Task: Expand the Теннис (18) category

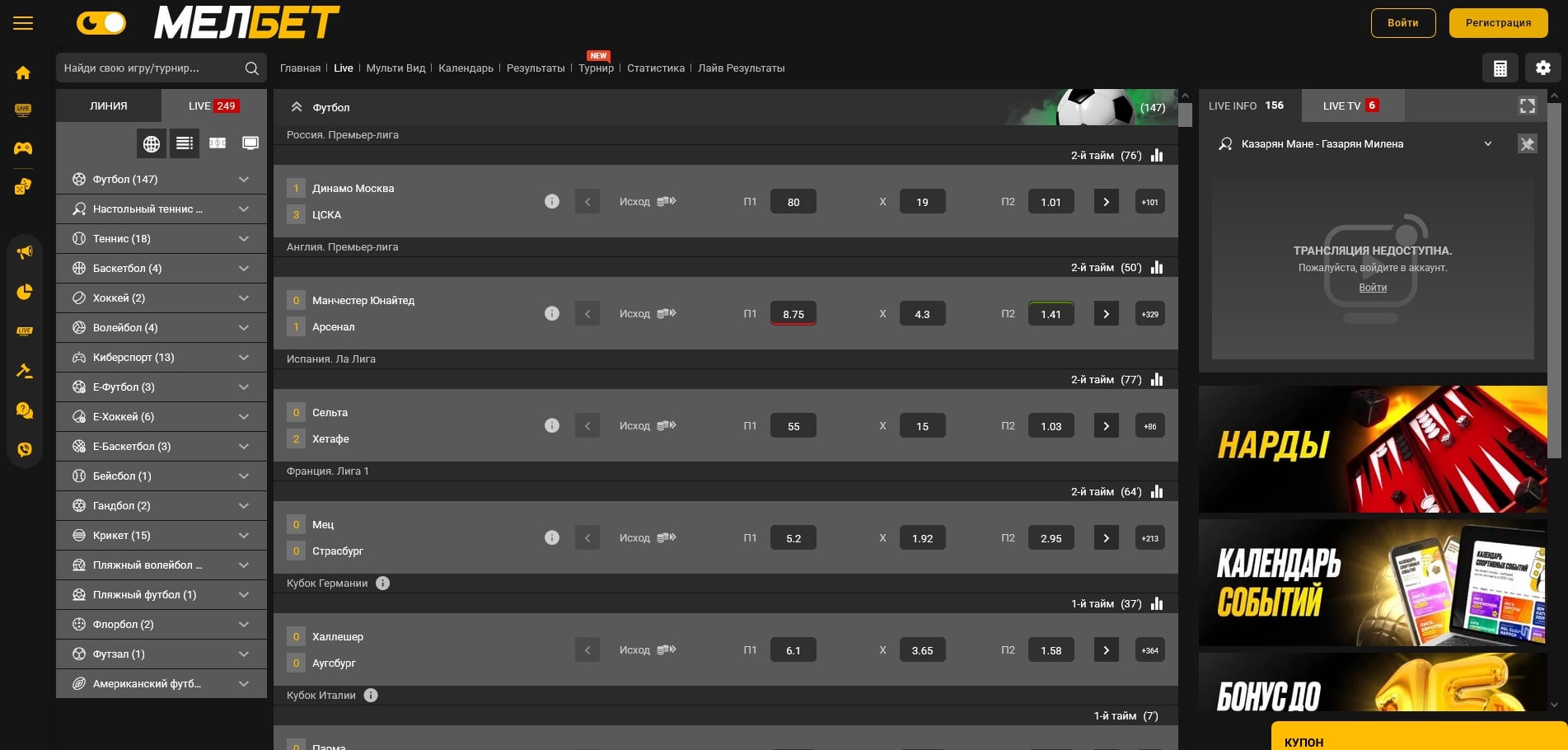Action: pyautogui.click(x=243, y=239)
